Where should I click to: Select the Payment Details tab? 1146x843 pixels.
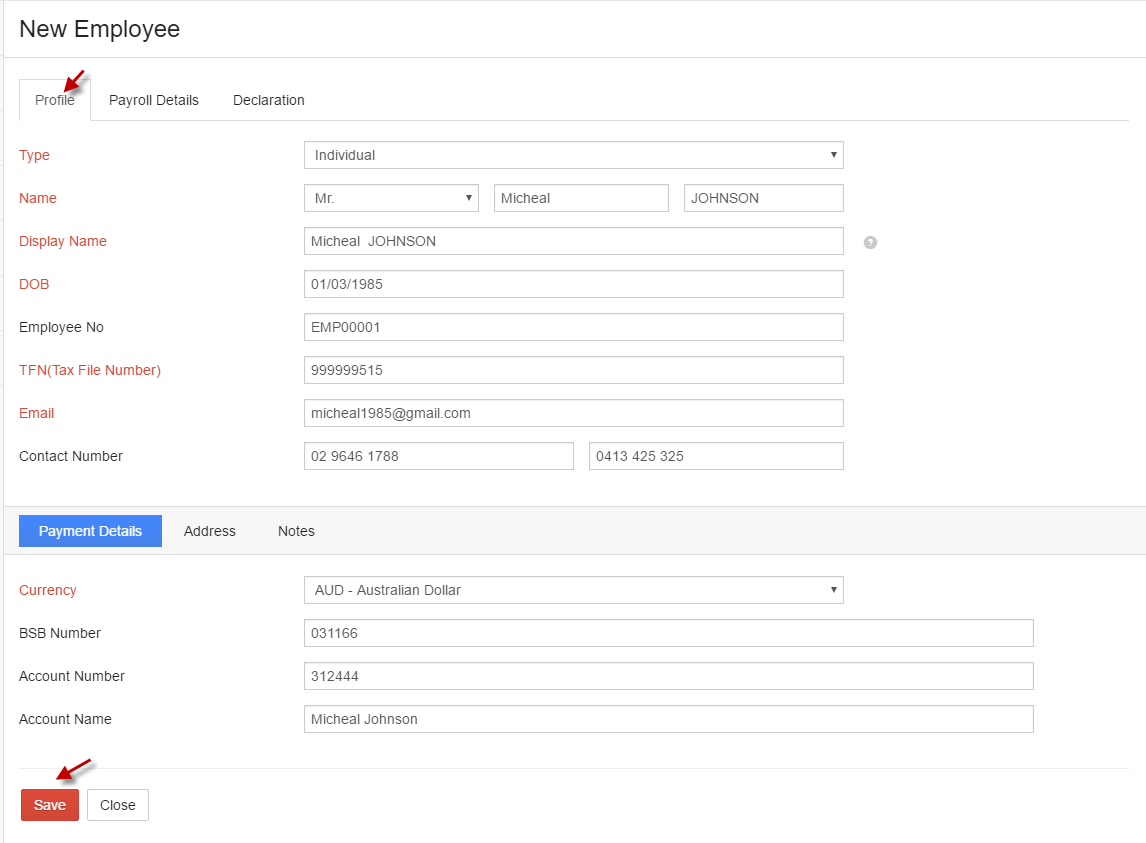tap(90, 531)
